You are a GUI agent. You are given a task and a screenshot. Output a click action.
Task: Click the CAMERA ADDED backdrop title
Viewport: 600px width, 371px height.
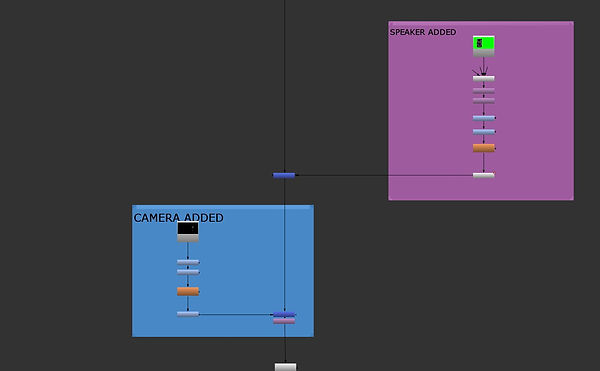pos(178,218)
